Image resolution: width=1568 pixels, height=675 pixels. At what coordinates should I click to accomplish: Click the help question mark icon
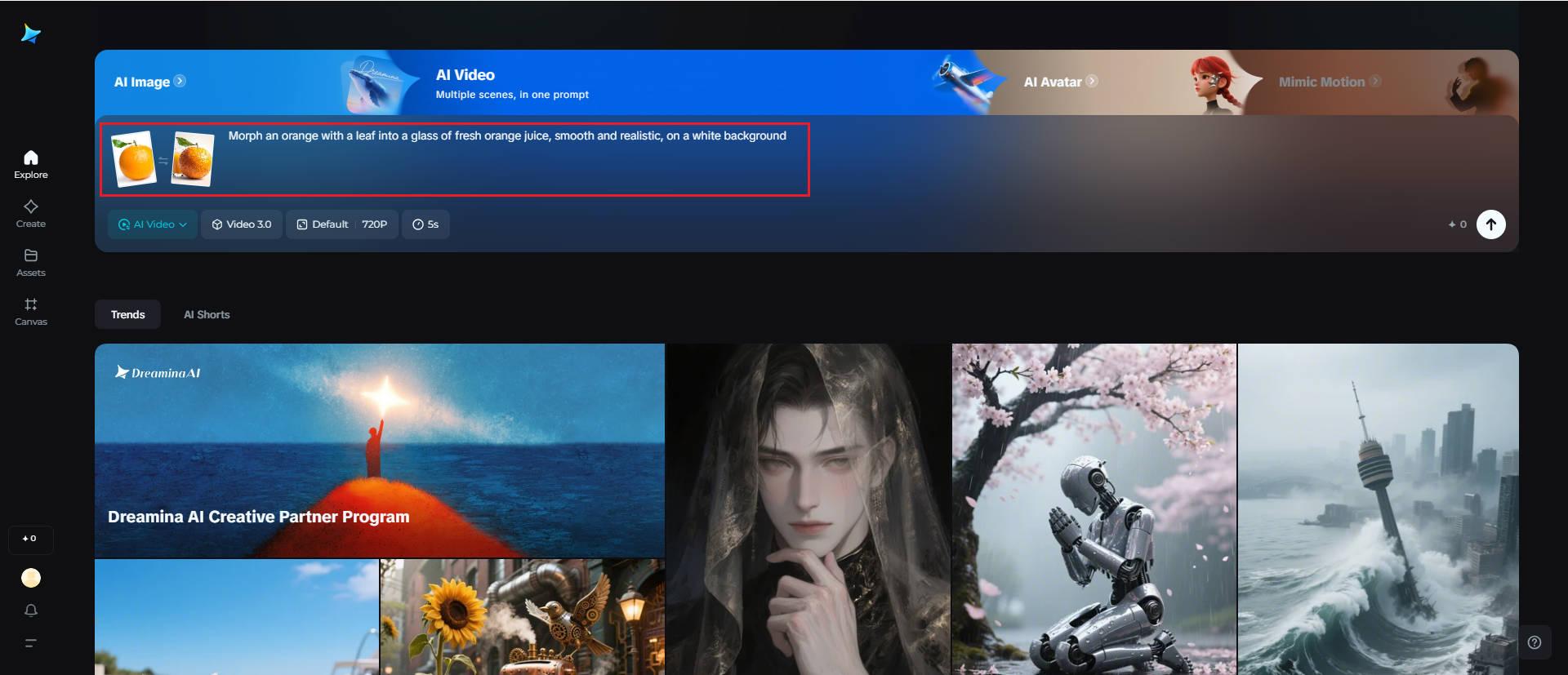[x=1535, y=642]
